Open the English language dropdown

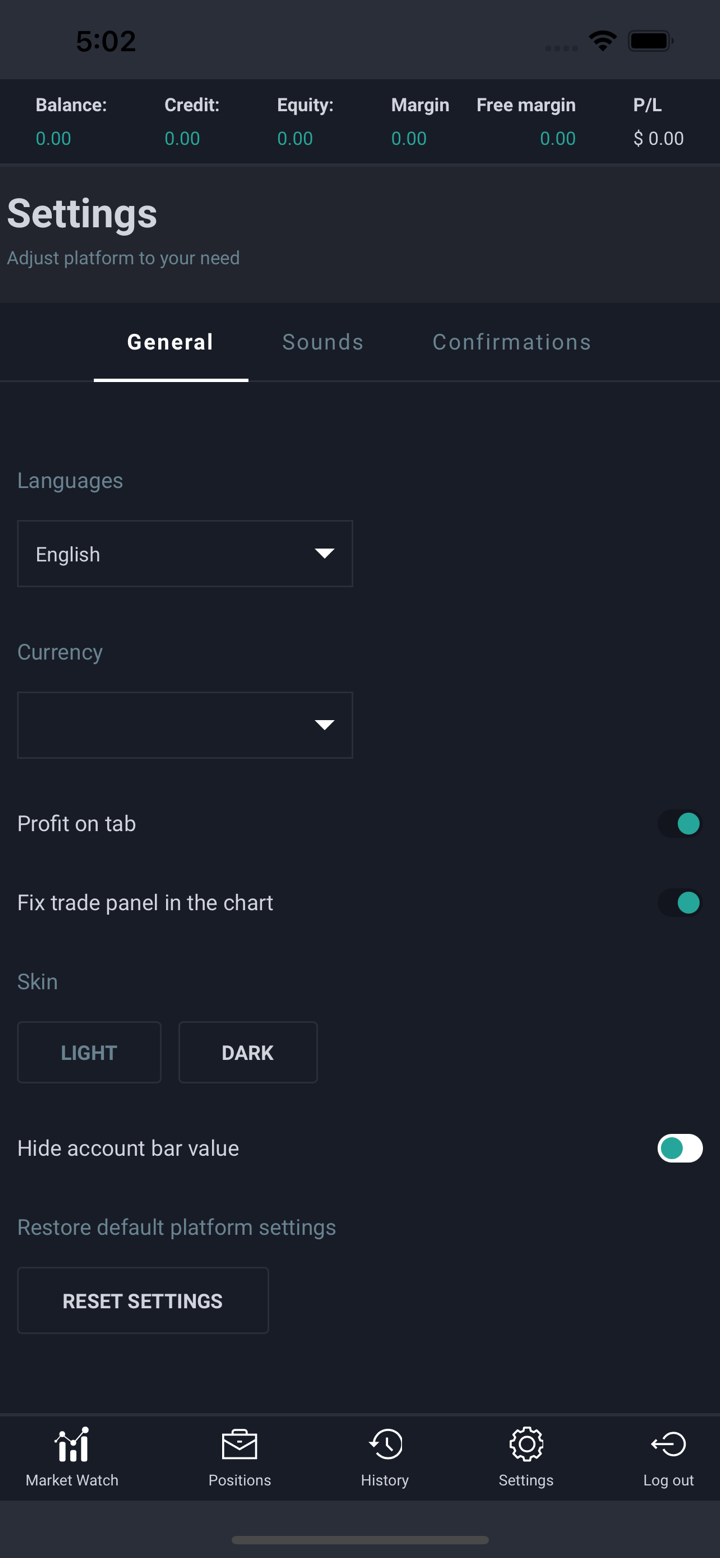[185, 554]
